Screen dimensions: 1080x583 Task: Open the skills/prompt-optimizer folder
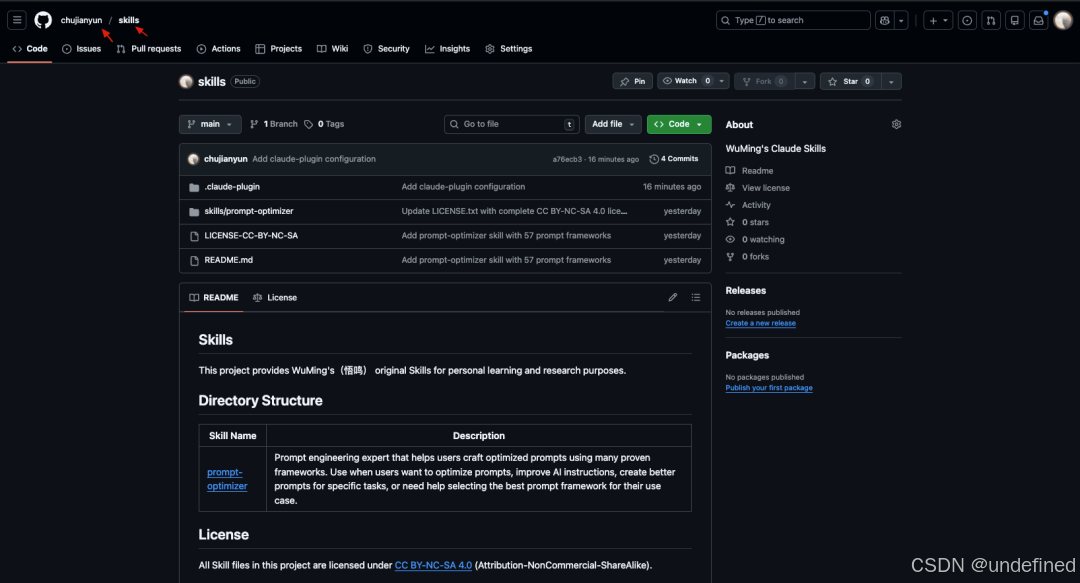pyautogui.click(x=249, y=211)
